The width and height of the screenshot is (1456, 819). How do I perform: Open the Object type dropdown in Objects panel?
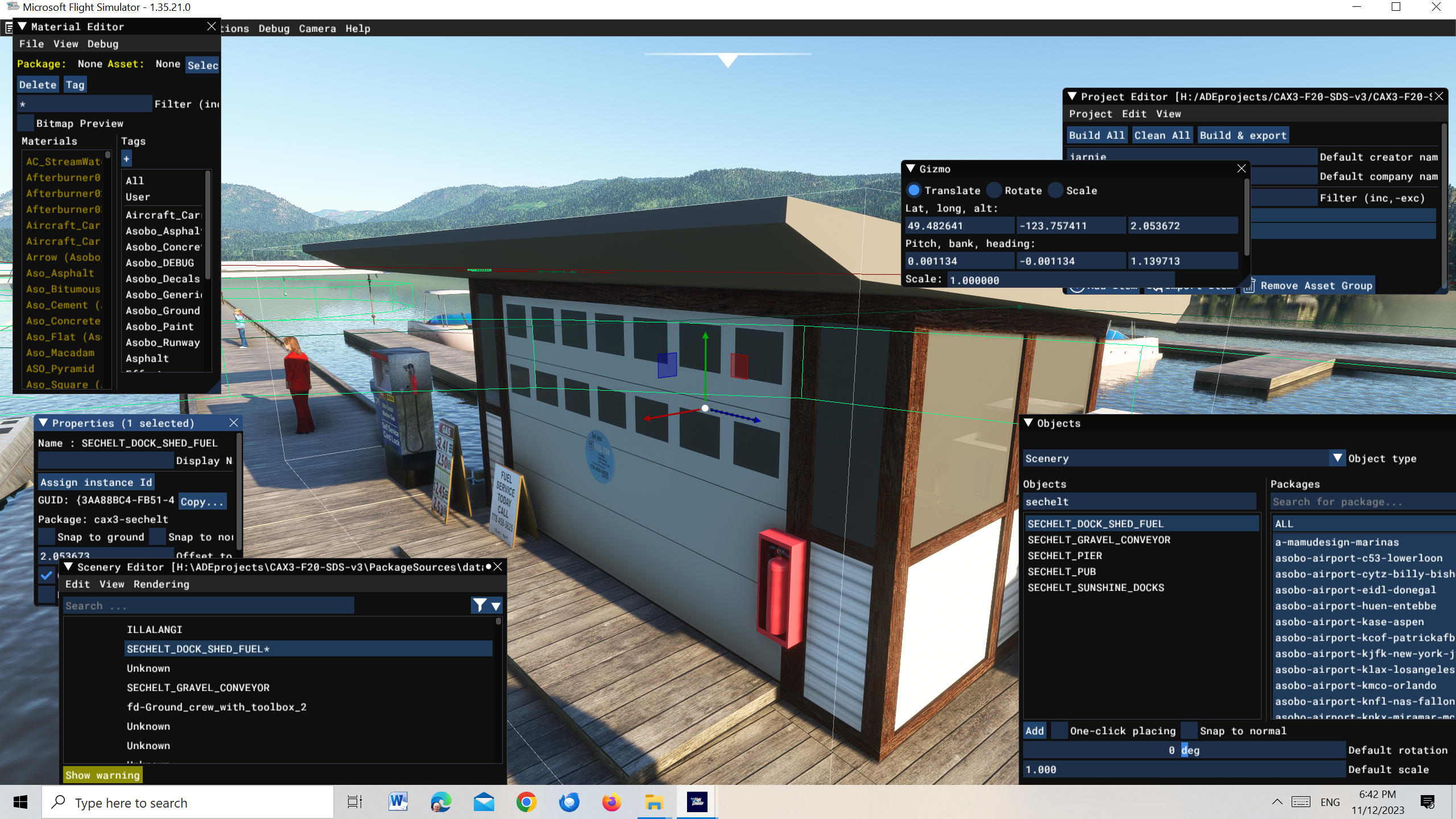point(1337,458)
